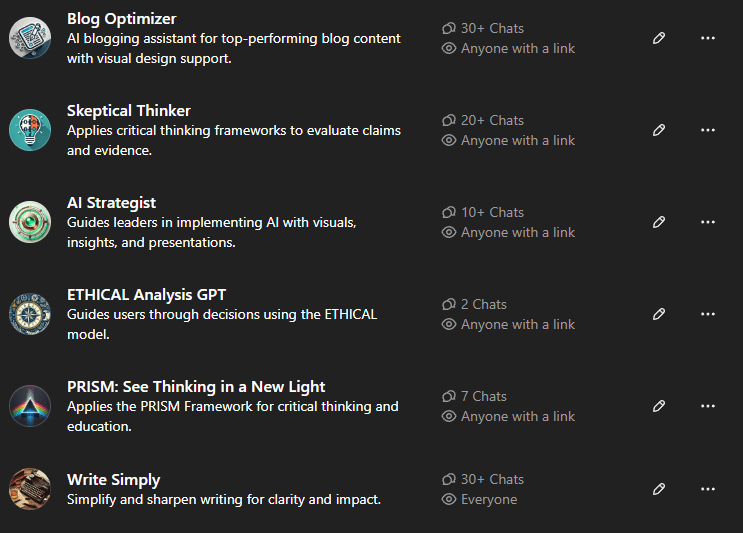The height and width of the screenshot is (533, 743).
Task: Edit the PRISM GPT via pencil icon
Action: [x=659, y=406]
